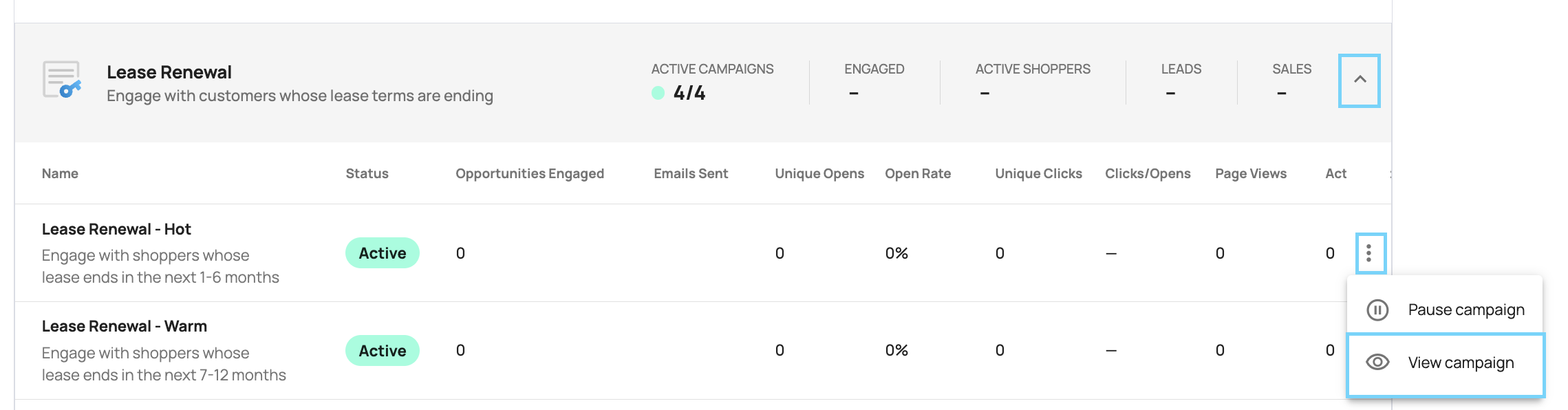
Task: Sort by Clicks/Opens column header
Action: click(1148, 174)
